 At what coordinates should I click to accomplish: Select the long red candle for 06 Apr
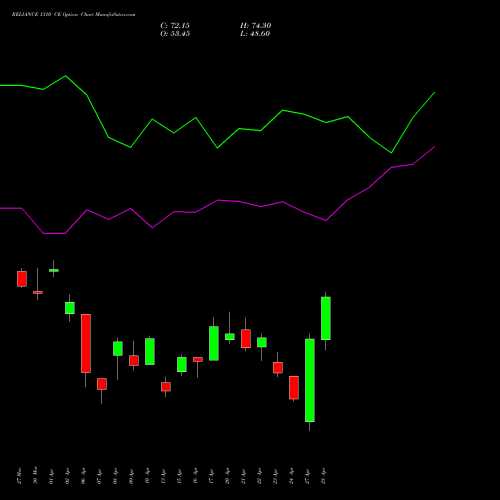pyautogui.click(x=86, y=343)
